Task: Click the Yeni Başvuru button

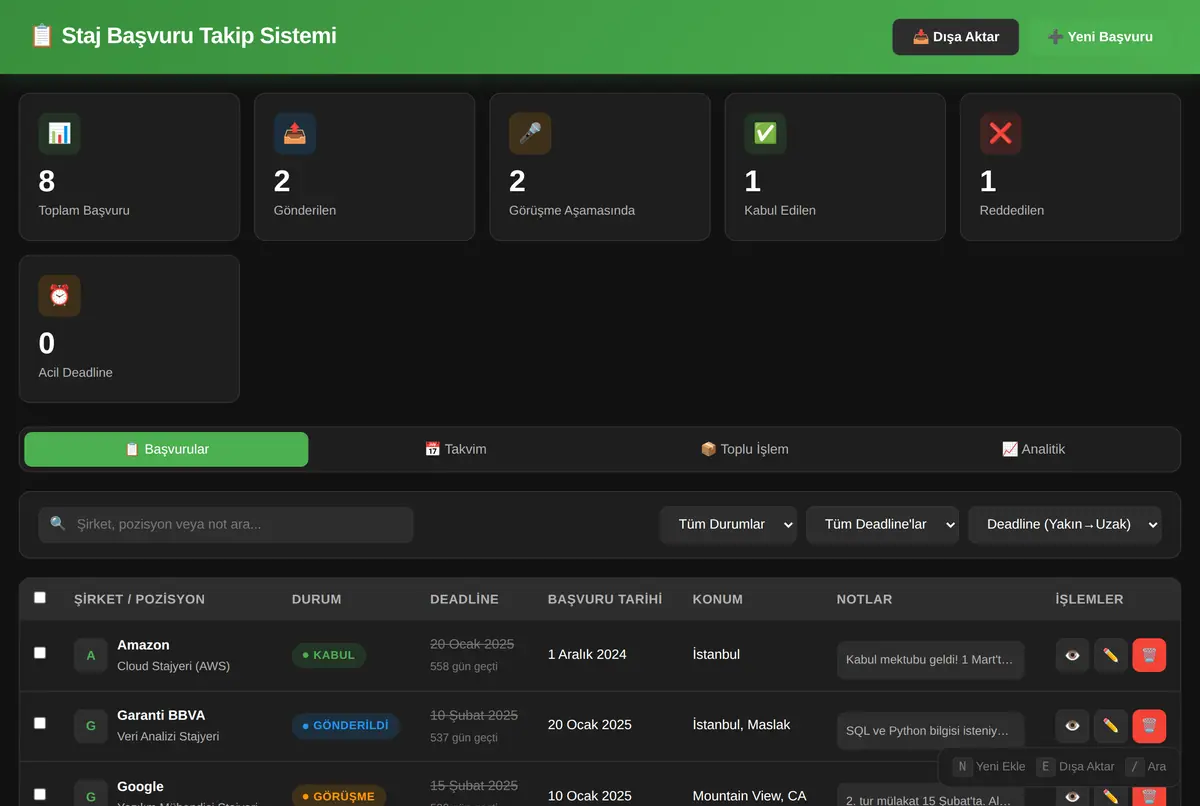Action: (1100, 37)
